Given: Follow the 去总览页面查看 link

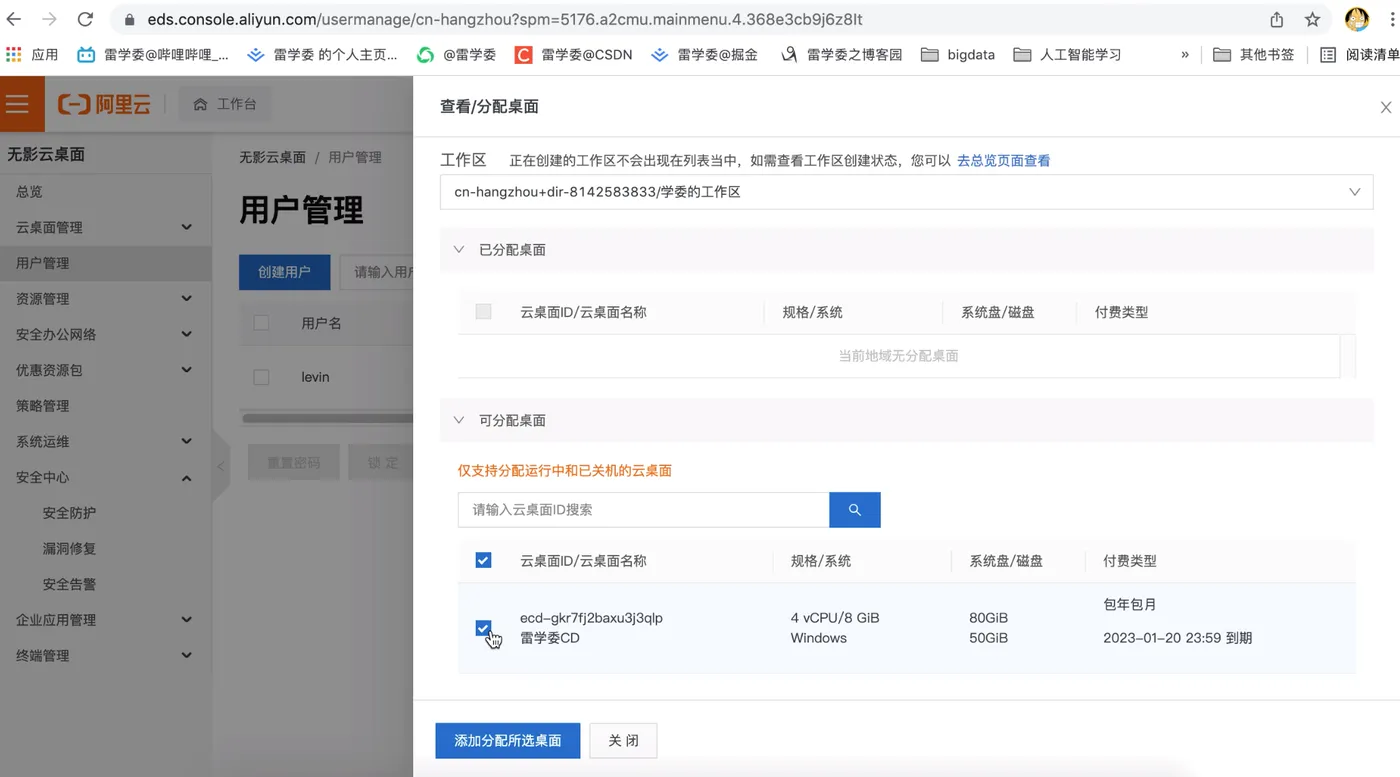Looking at the screenshot, I should tap(1003, 160).
